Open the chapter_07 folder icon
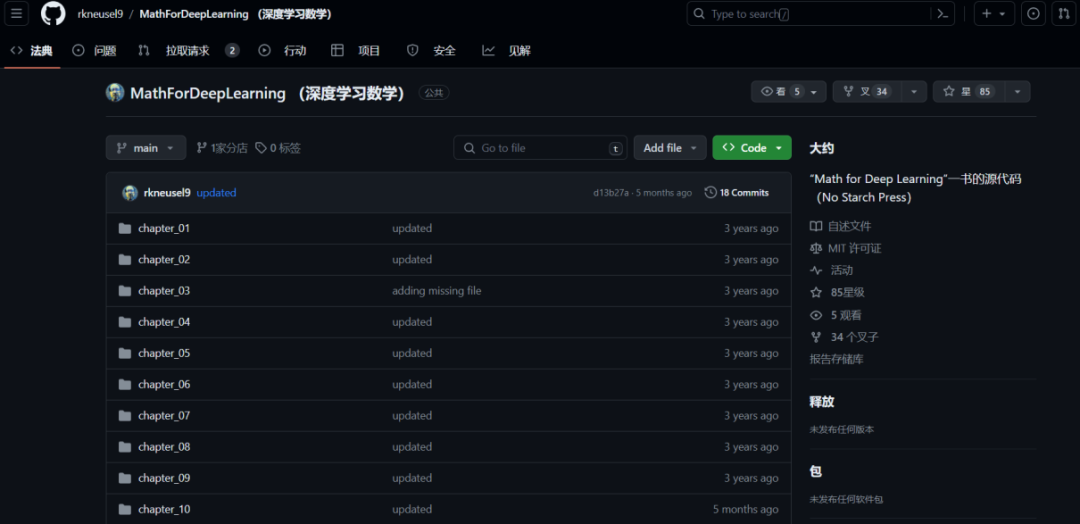Viewport: 1080px width, 524px height. pos(125,416)
